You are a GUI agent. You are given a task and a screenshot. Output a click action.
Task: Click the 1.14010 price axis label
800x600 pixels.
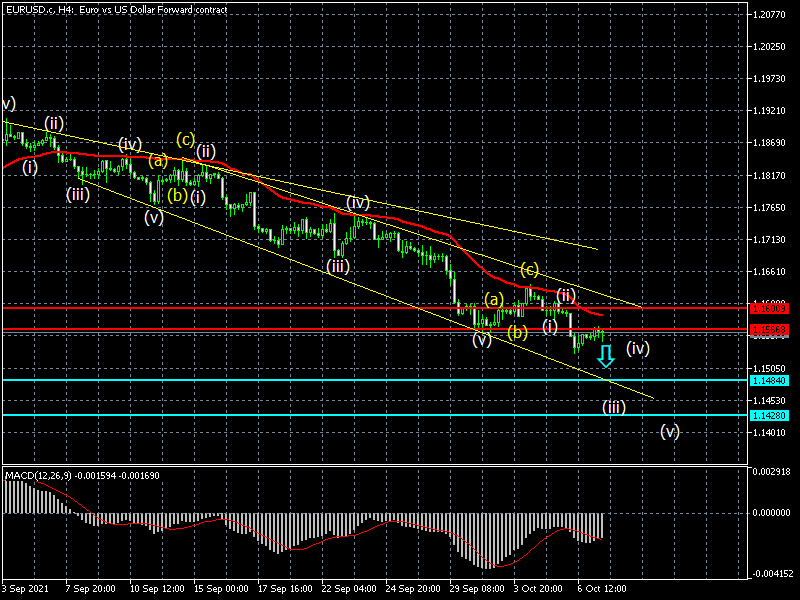click(x=772, y=433)
